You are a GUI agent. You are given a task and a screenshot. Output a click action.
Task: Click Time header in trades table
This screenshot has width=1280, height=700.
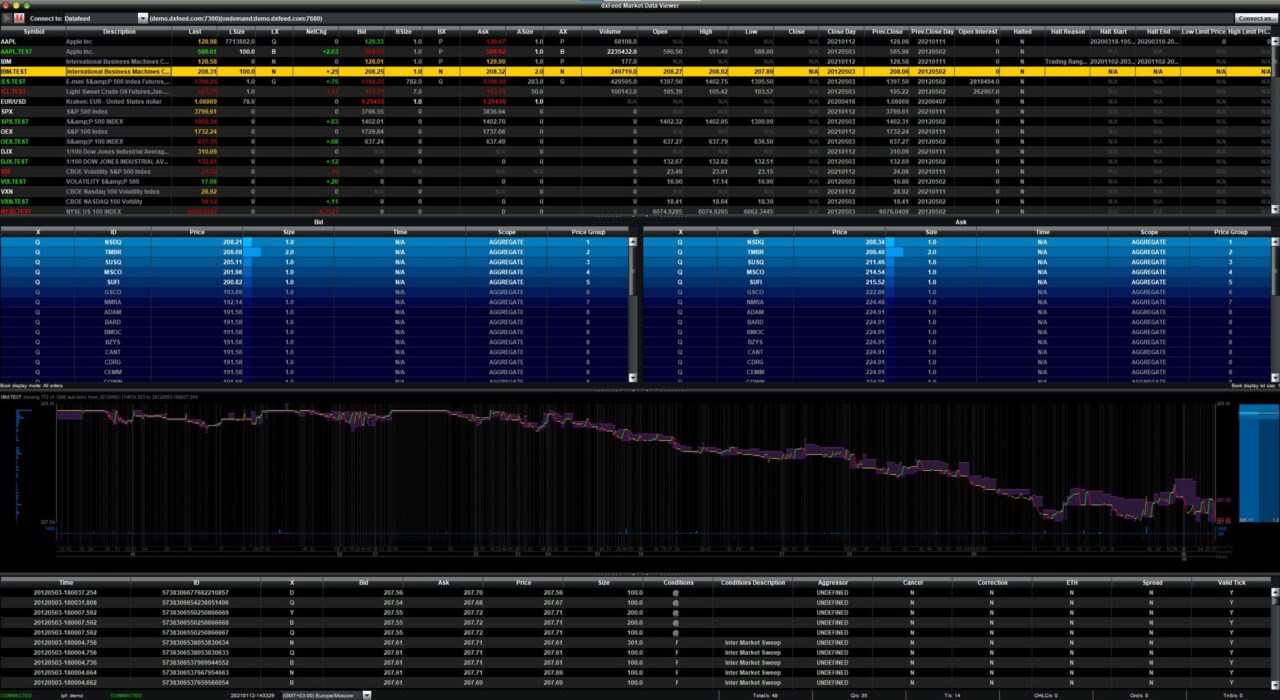pos(66,582)
